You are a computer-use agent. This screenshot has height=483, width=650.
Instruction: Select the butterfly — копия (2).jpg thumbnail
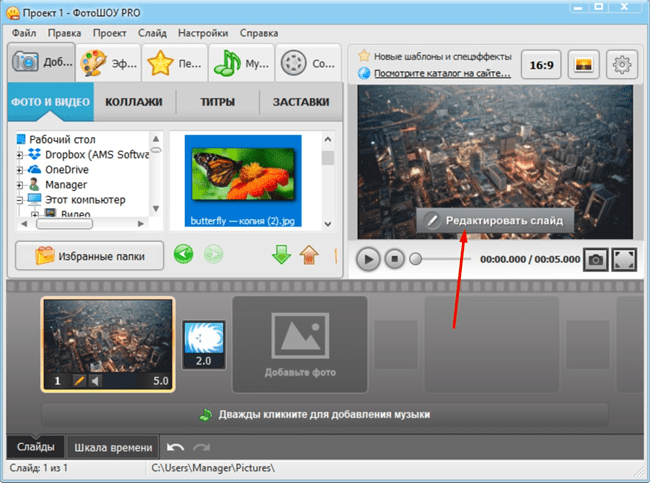(243, 181)
